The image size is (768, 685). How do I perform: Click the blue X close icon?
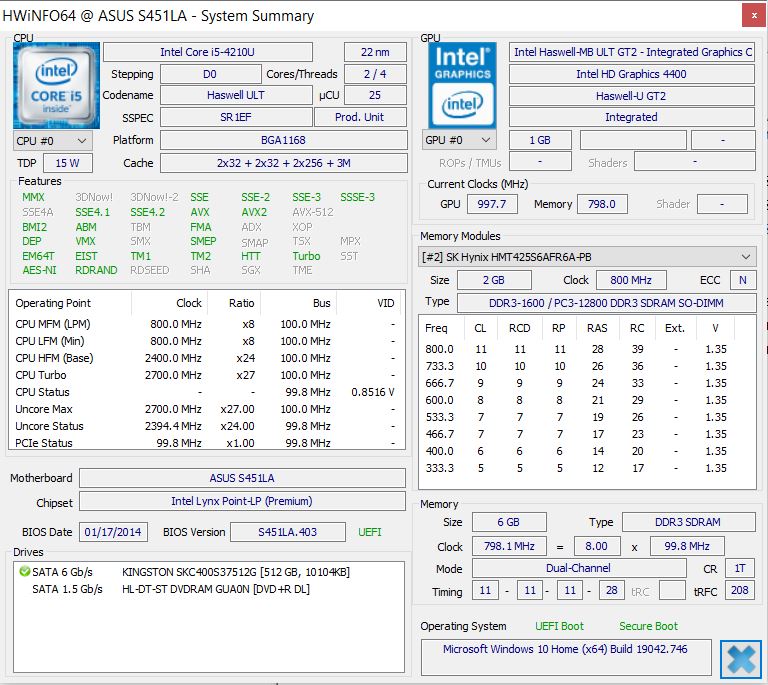coord(742,659)
